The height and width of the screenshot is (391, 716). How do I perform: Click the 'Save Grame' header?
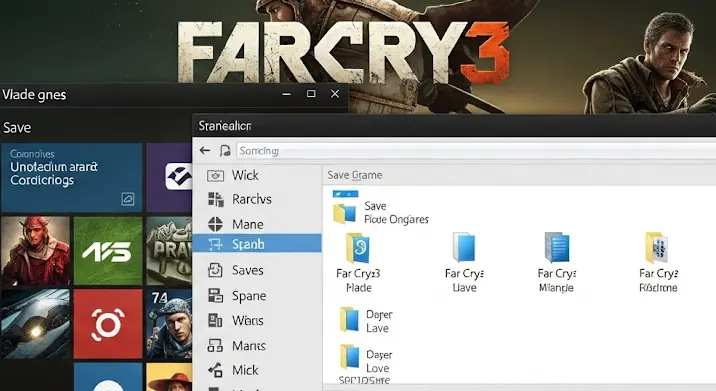point(355,175)
